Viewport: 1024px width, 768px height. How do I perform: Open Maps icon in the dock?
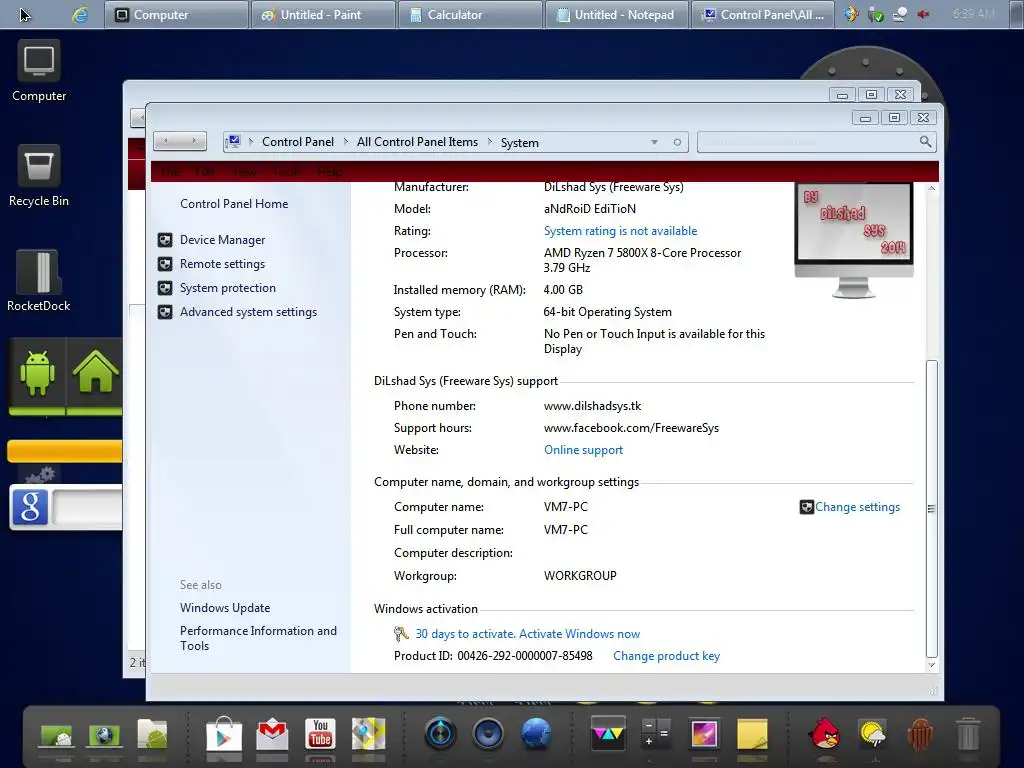tap(368, 734)
